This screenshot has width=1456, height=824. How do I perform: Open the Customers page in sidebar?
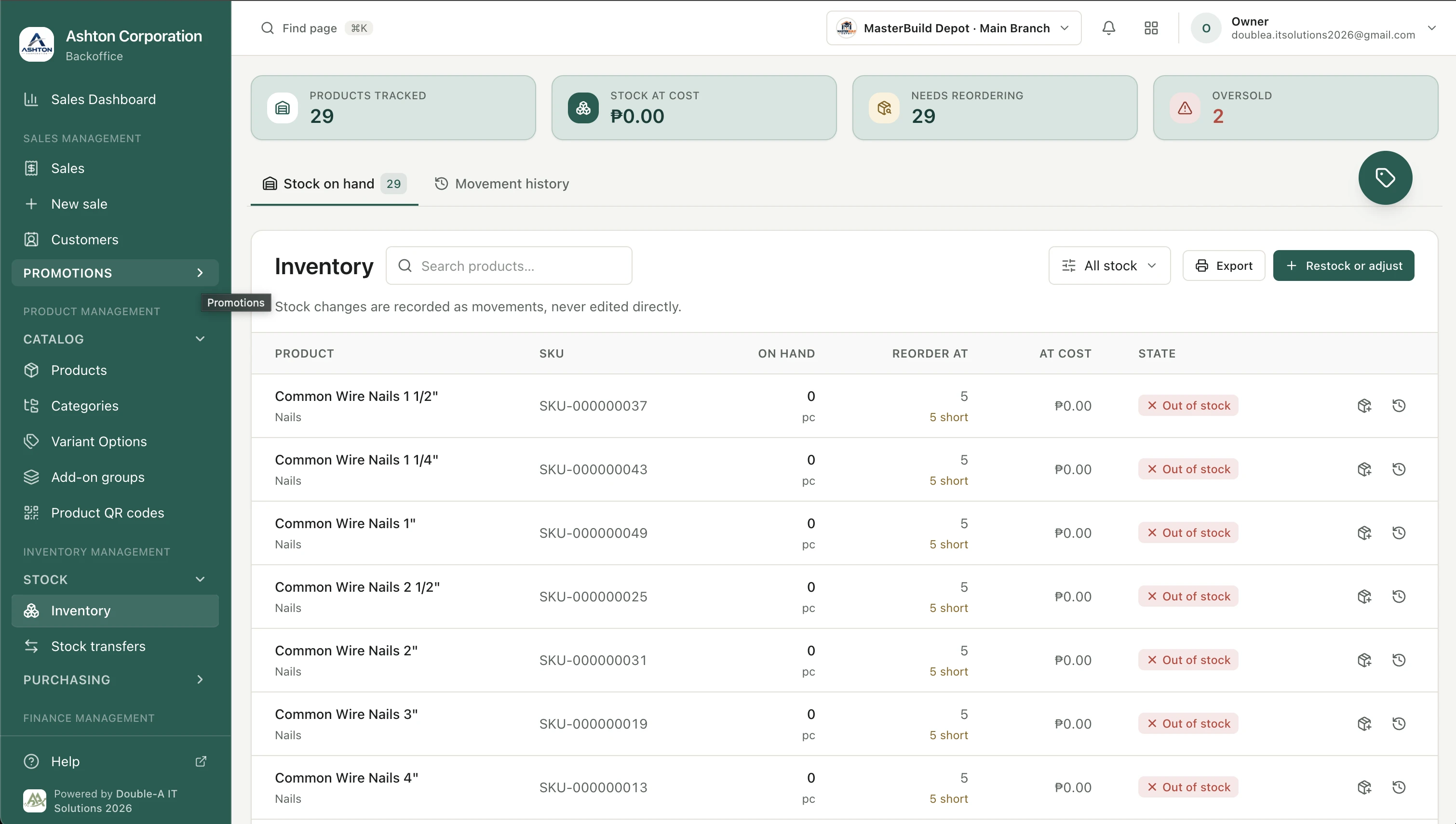coord(115,239)
